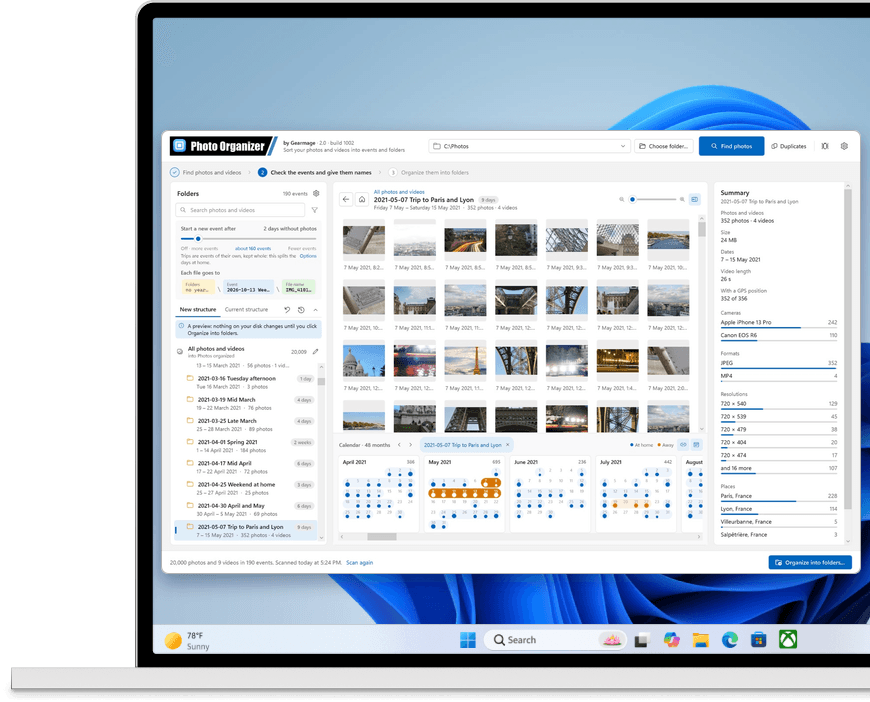Toggle the calendar layout icon at far right
This screenshot has height=702, width=870.
pos(696,445)
